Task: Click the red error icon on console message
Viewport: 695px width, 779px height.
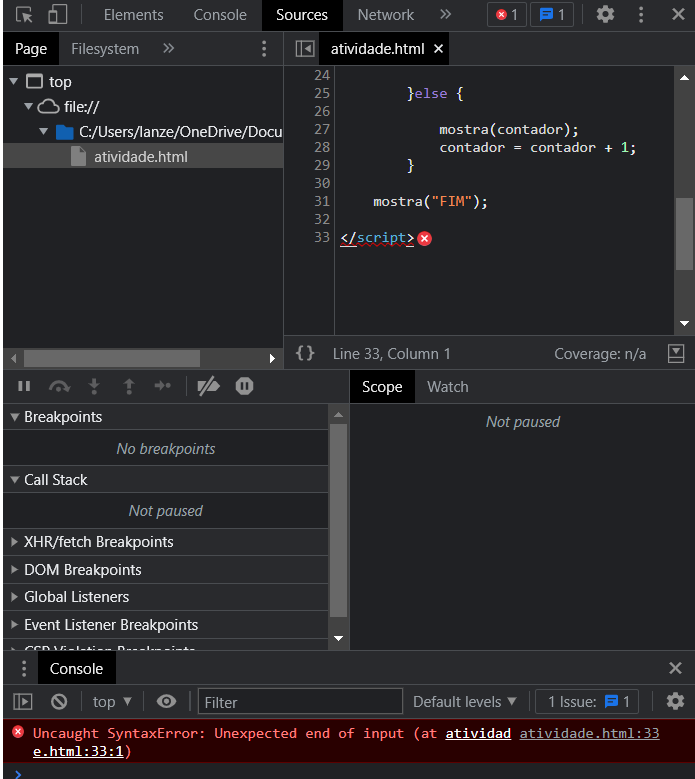Action: (18, 732)
